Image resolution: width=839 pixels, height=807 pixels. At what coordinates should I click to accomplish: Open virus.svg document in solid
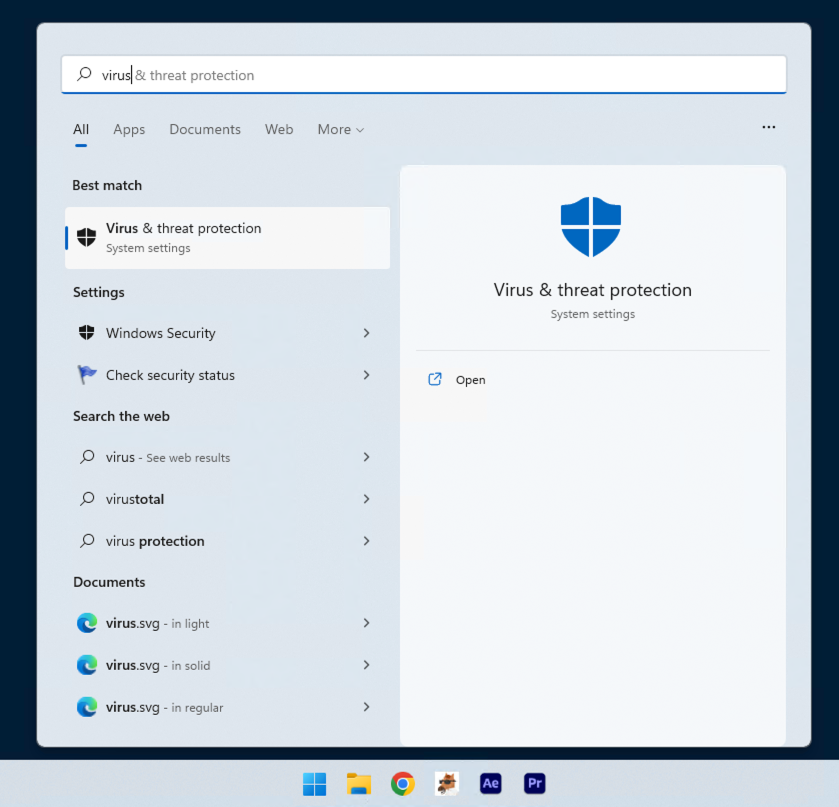point(227,665)
